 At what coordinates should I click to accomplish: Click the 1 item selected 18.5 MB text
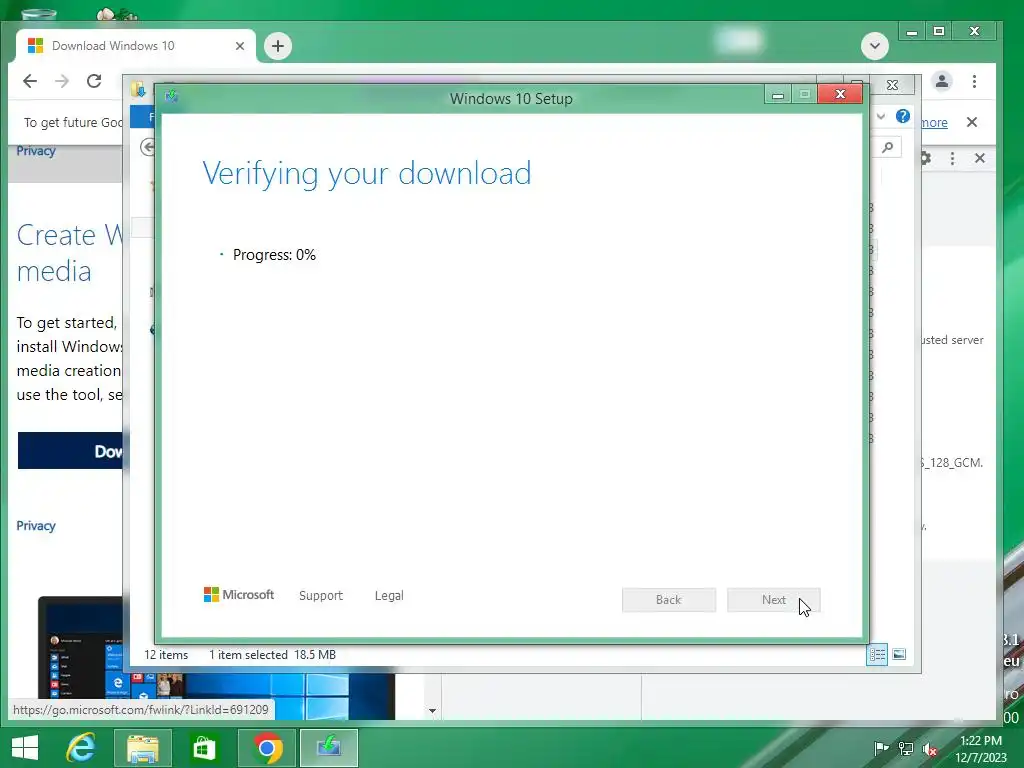(272, 655)
